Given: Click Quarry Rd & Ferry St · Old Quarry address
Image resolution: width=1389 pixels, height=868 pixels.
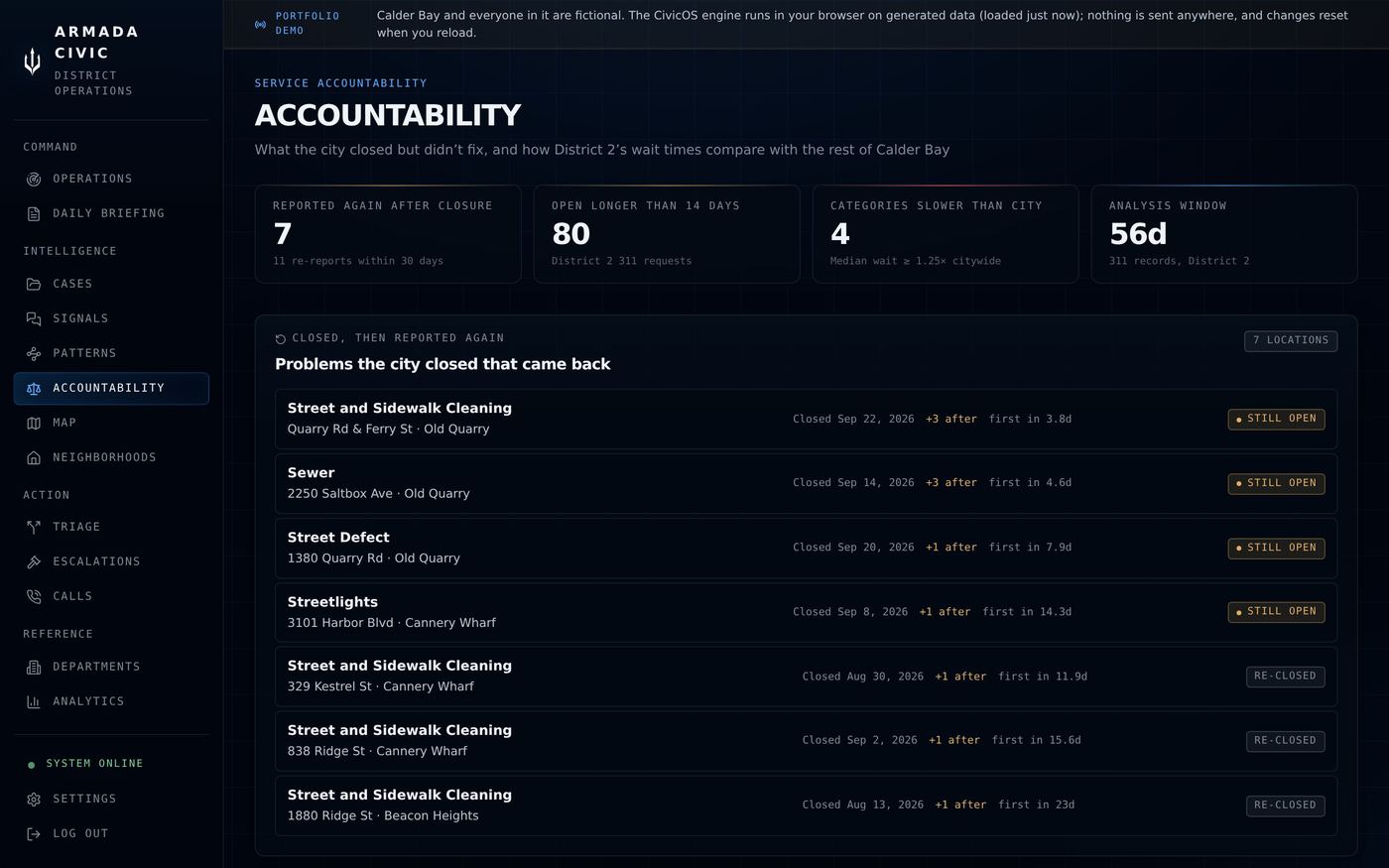Looking at the screenshot, I should tap(388, 430).
